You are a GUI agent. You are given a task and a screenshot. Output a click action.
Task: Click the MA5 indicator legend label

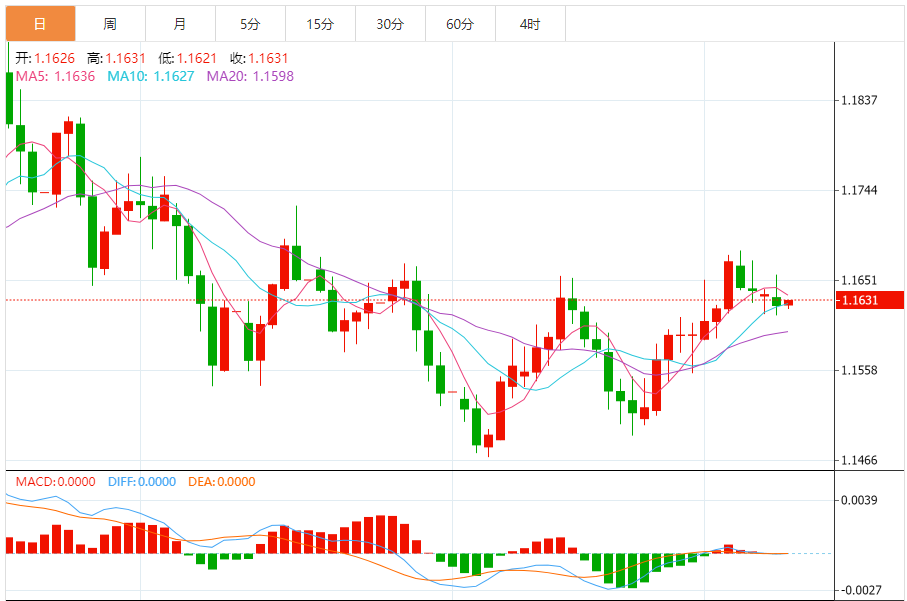[55, 76]
